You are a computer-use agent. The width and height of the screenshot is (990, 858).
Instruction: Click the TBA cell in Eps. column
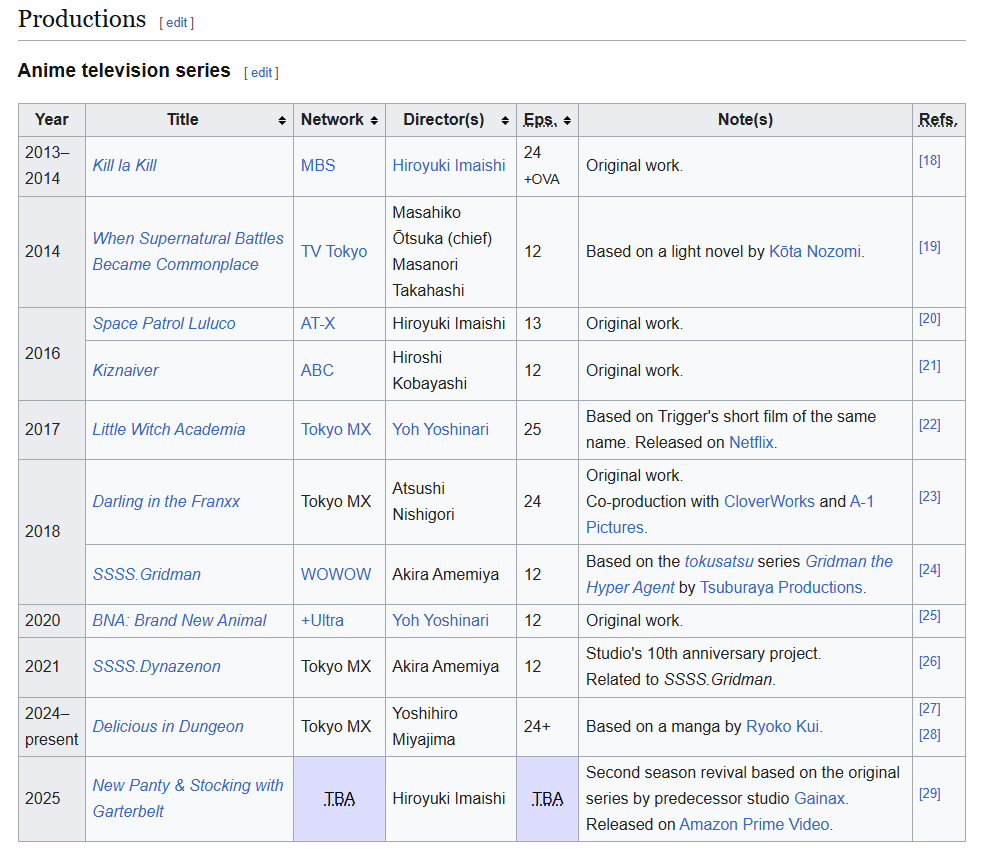[x=547, y=799]
